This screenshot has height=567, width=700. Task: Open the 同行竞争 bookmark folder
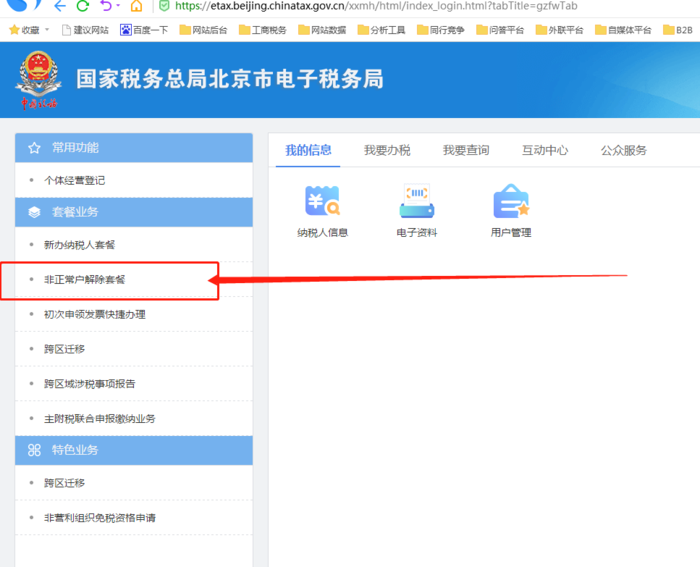point(441,30)
